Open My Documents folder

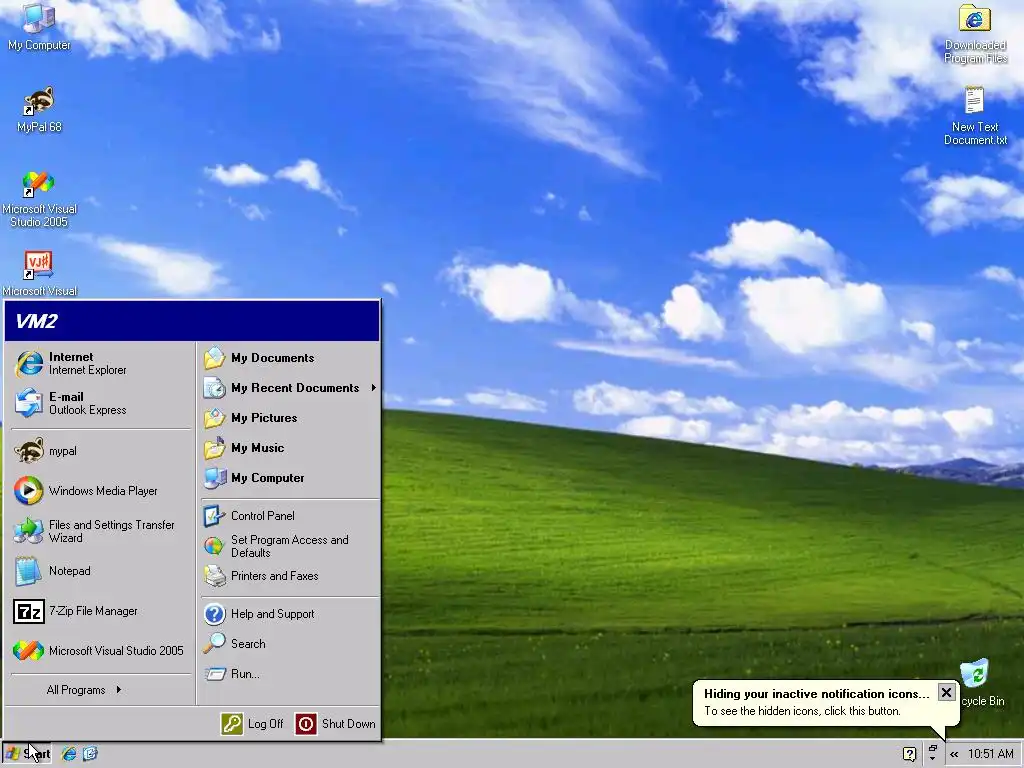289,358
